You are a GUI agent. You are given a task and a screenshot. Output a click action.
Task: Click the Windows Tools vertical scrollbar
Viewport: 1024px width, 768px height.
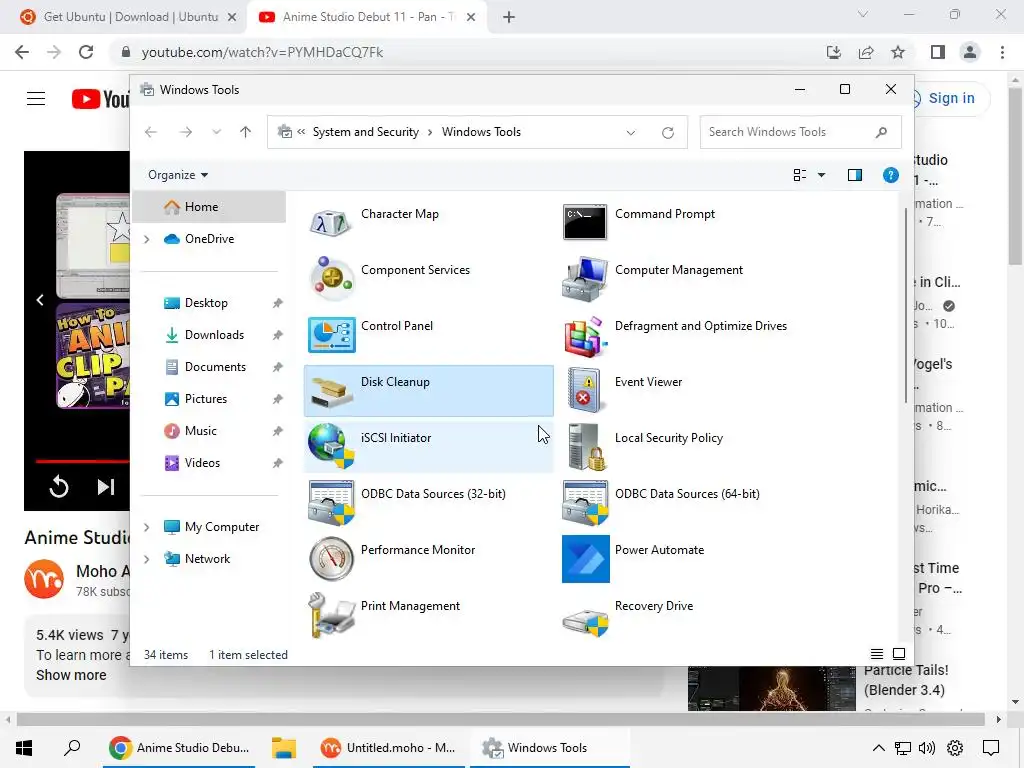coord(905,306)
